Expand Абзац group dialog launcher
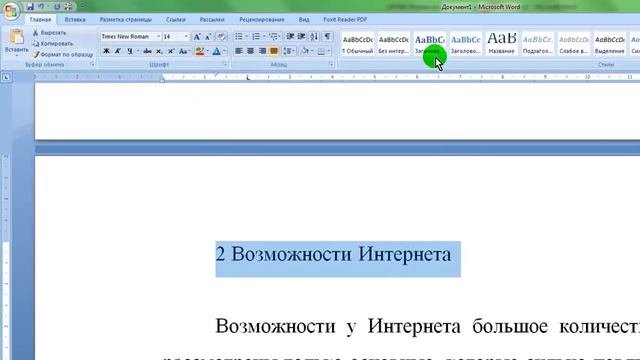 331,64
